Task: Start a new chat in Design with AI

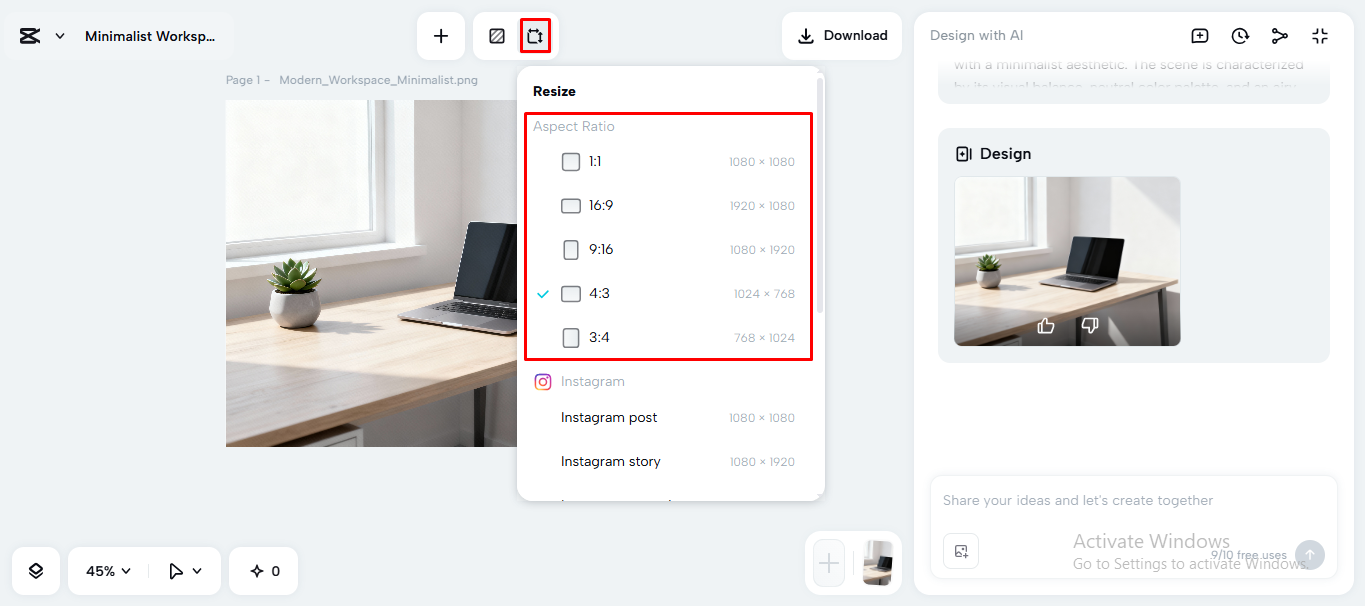Action: [x=1200, y=36]
